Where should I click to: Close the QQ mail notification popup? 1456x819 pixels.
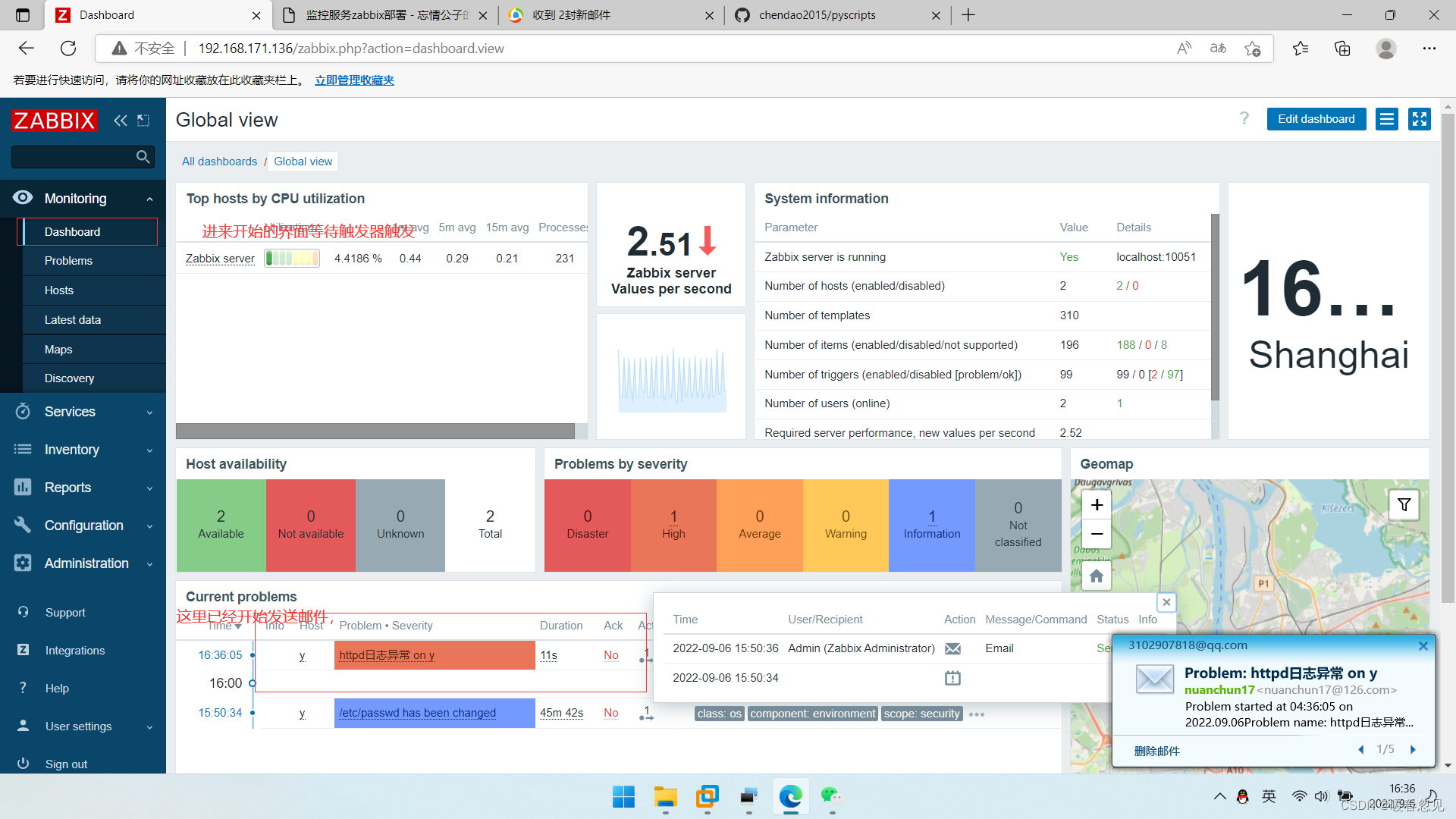point(1423,646)
